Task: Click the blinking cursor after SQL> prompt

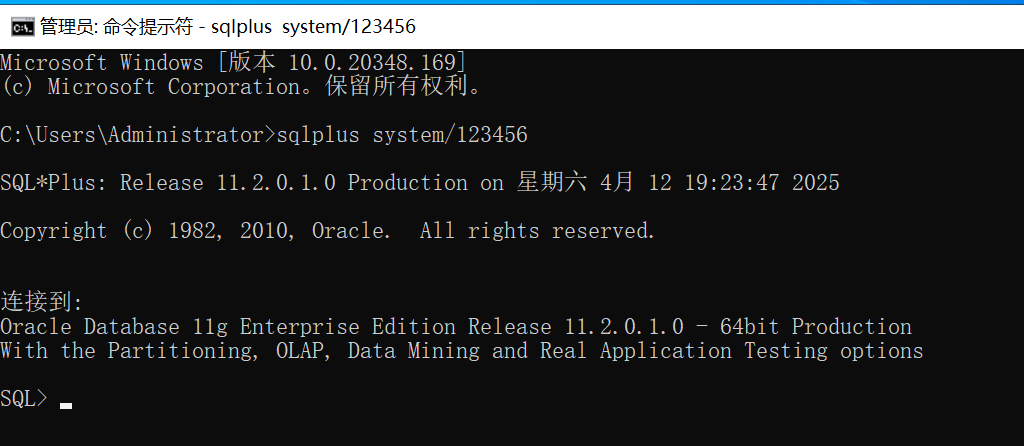Action: (66, 406)
